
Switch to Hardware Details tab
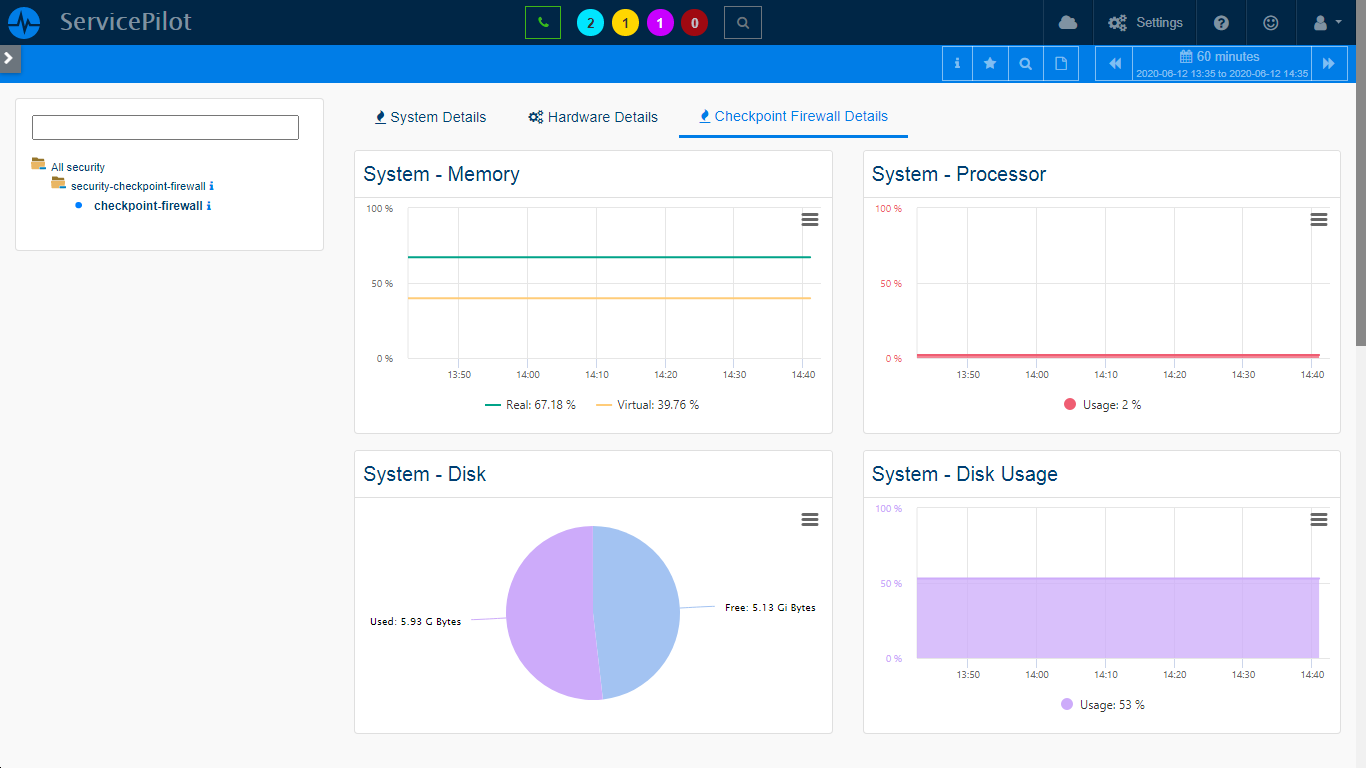pos(593,117)
